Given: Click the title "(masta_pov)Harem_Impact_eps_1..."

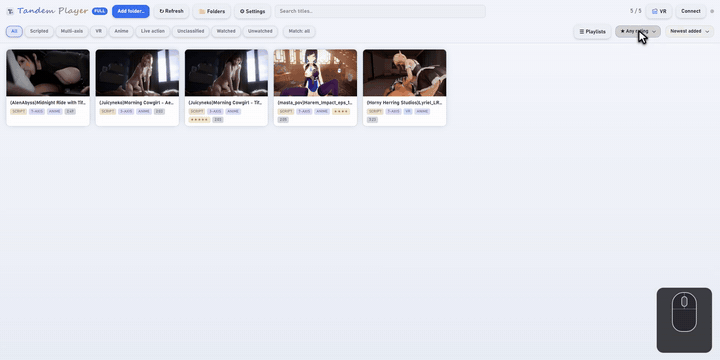Looking at the screenshot, I should coord(315,103).
